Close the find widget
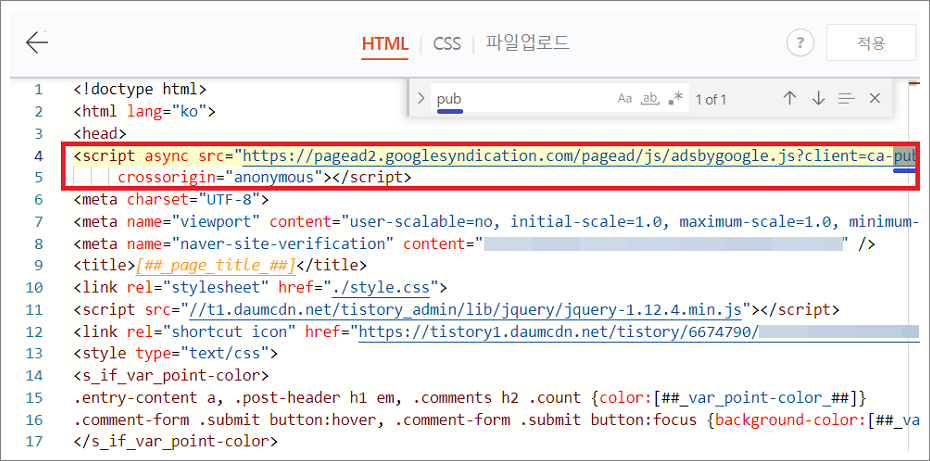Image resolution: width=930 pixels, height=461 pixels. [874, 98]
